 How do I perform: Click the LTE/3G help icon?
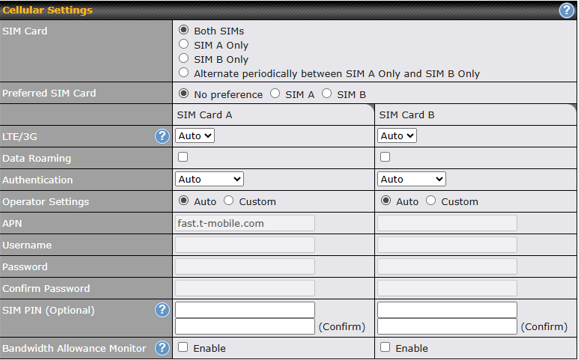pyautogui.click(x=162, y=136)
